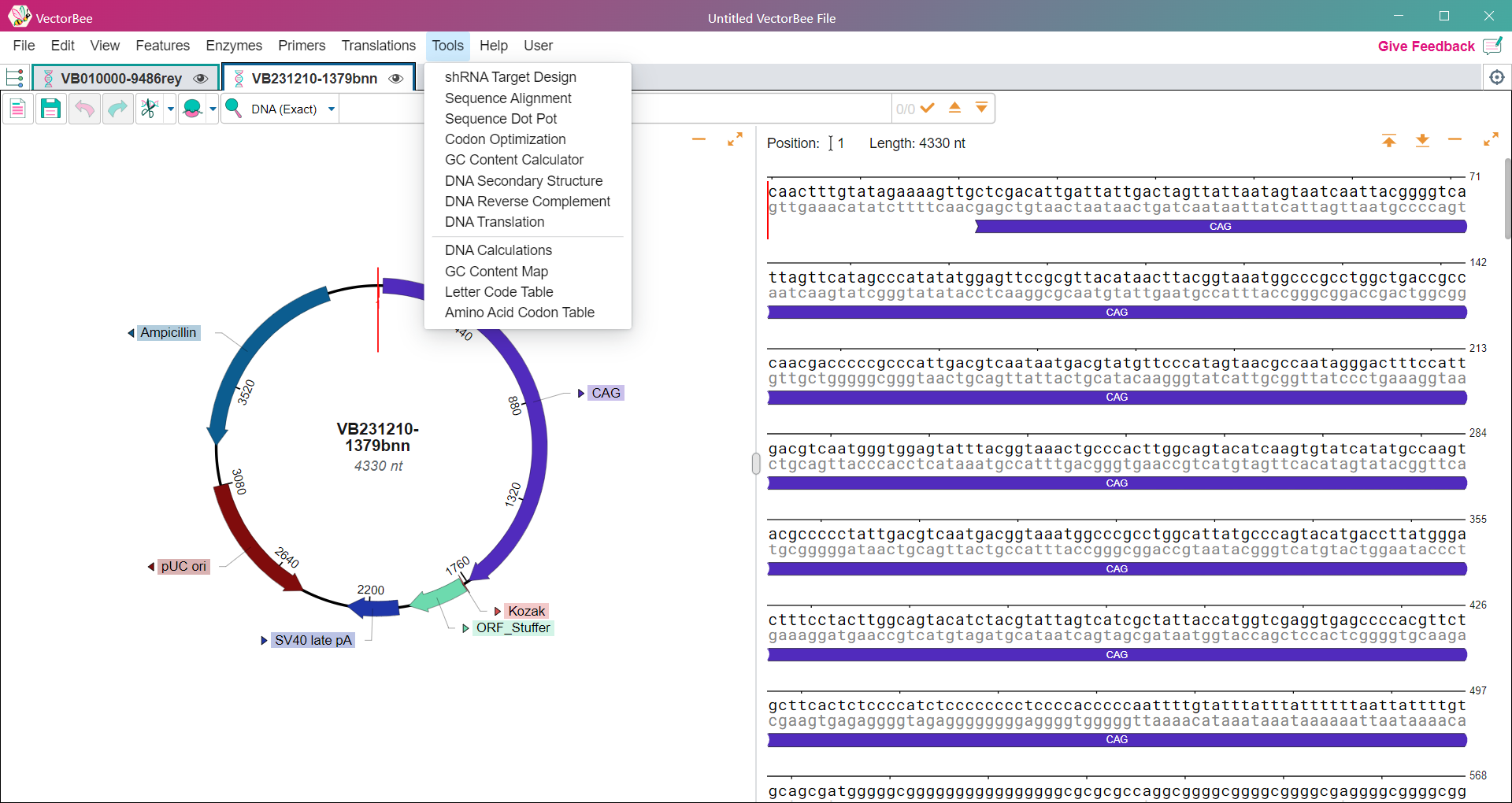Toggle visibility eye of VB010000-9486rey

click(x=201, y=79)
